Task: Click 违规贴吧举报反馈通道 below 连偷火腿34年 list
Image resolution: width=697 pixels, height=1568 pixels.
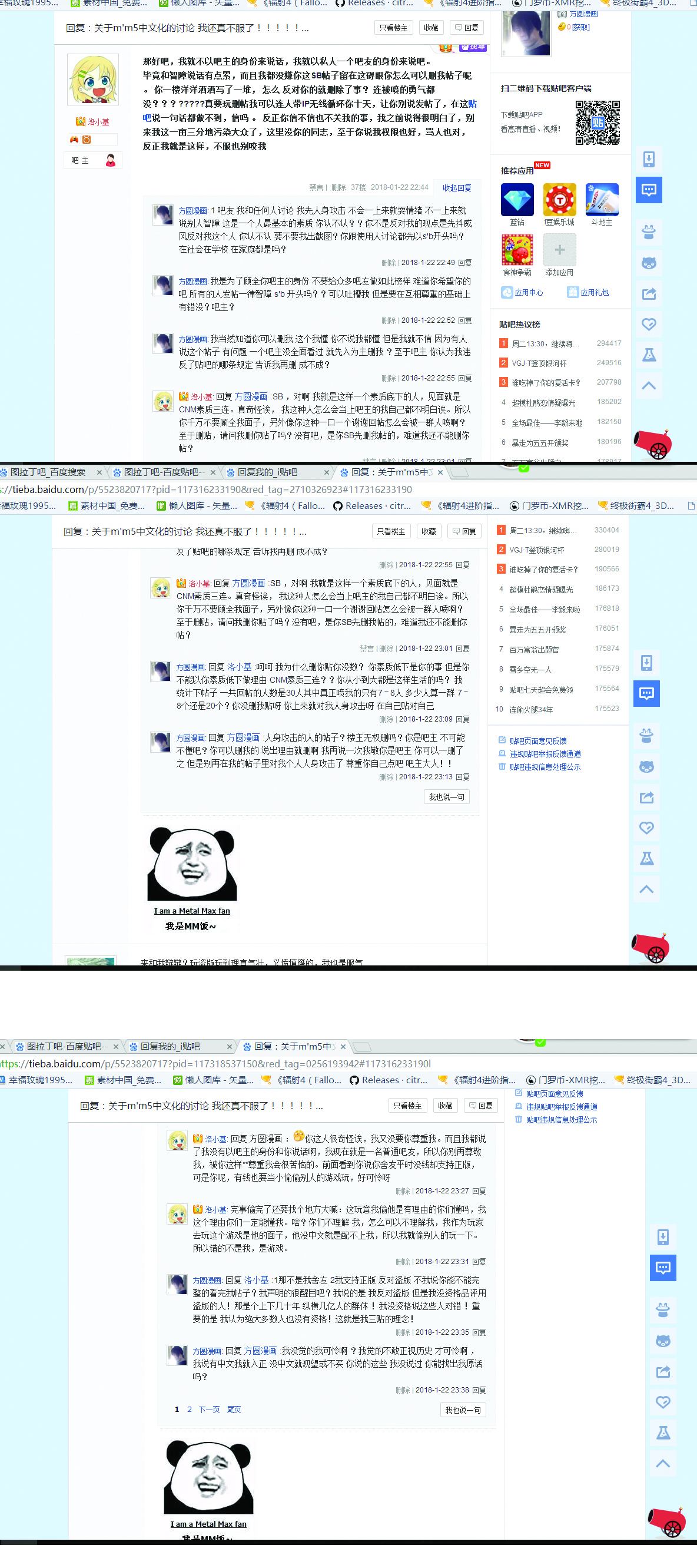Action: click(x=545, y=754)
